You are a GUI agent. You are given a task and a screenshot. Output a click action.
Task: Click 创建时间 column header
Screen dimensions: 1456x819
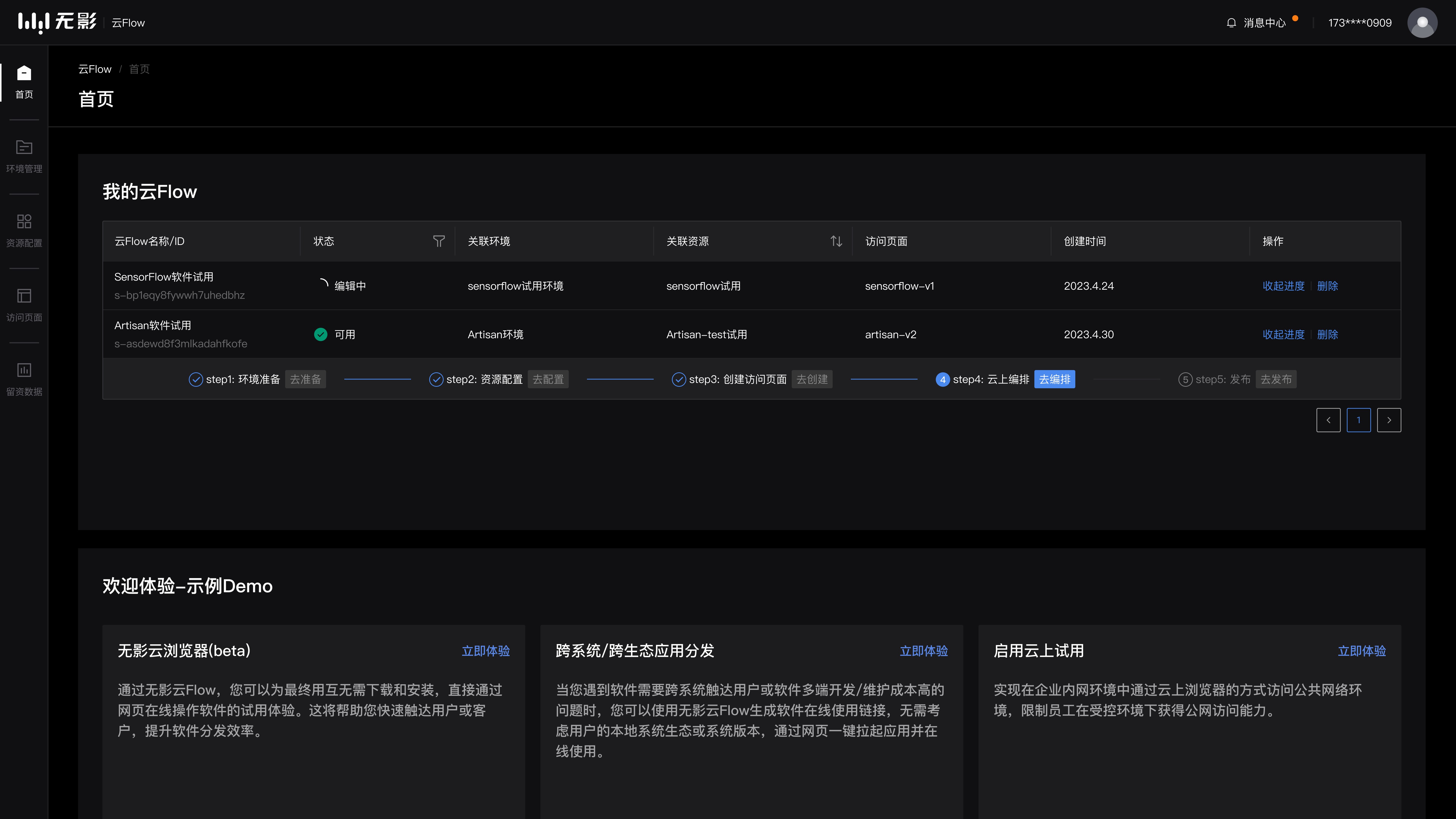pyautogui.click(x=1085, y=241)
